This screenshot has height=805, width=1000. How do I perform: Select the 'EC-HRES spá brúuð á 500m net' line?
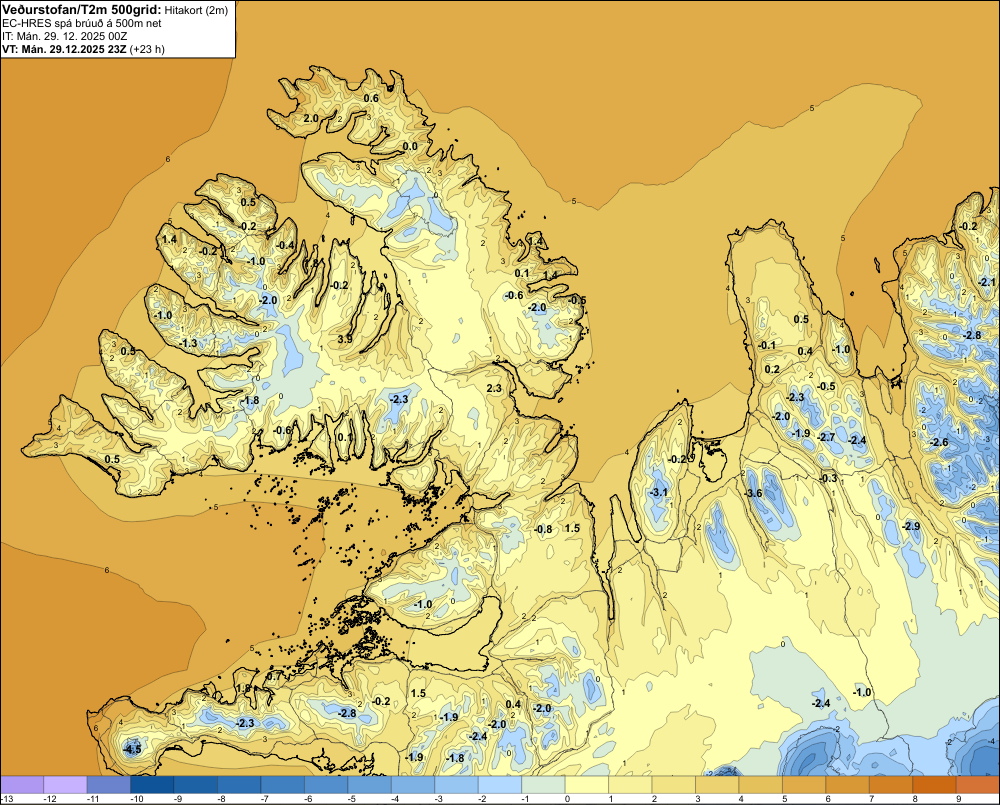pyautogui.click(x=82, y=23)
